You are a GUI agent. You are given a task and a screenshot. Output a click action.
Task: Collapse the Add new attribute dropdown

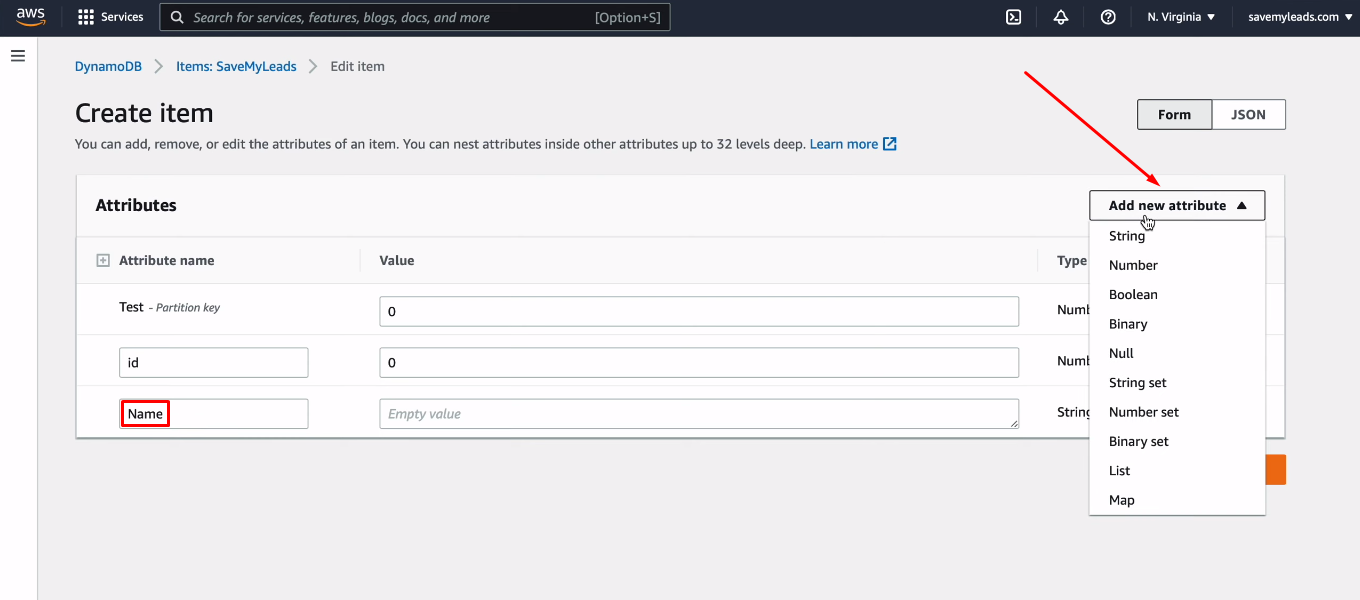[1177, 205]
